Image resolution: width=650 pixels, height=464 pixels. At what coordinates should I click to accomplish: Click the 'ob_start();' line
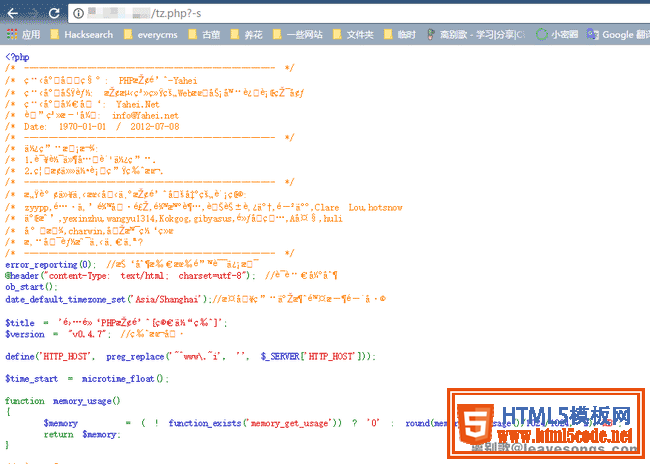point(32,287)
